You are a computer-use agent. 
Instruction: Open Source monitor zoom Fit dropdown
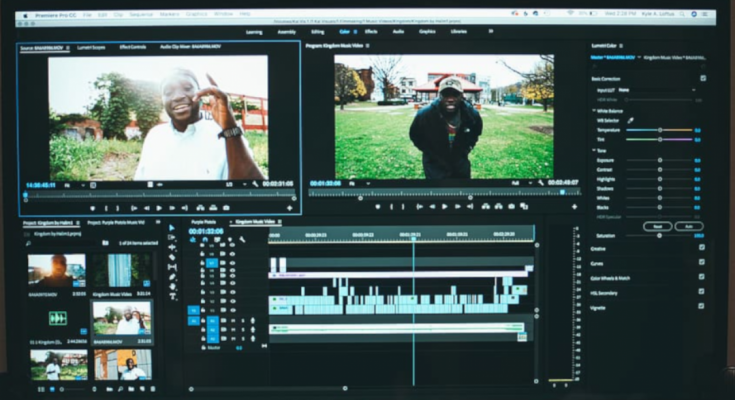[74, 185]
